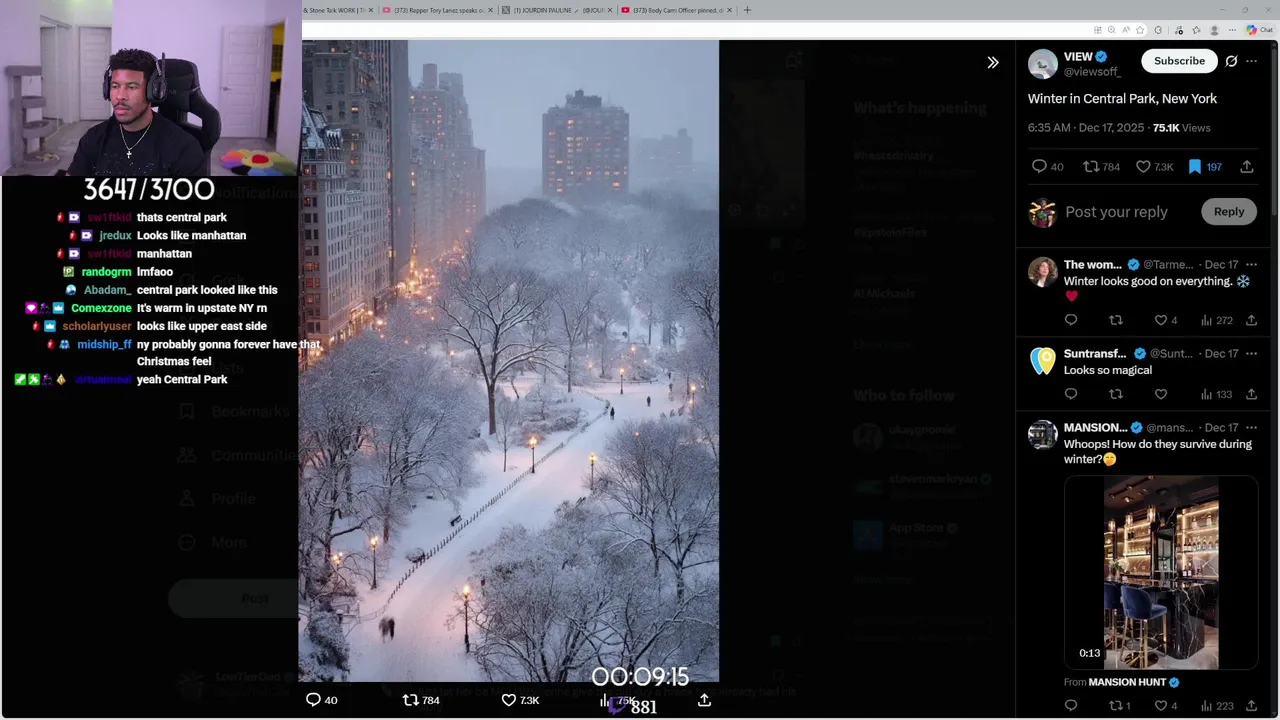Open the repost menu showing 784 in the sidebar

click(x=1102, y=167)
